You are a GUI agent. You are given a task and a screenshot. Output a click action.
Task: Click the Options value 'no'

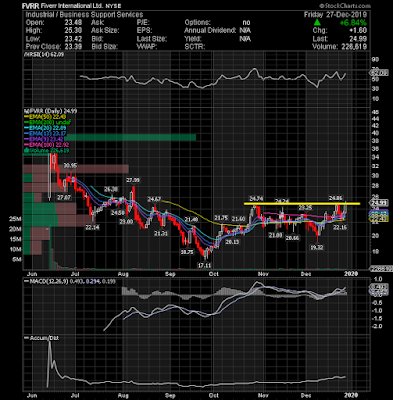pyautogui.click(x=246, y=23)
